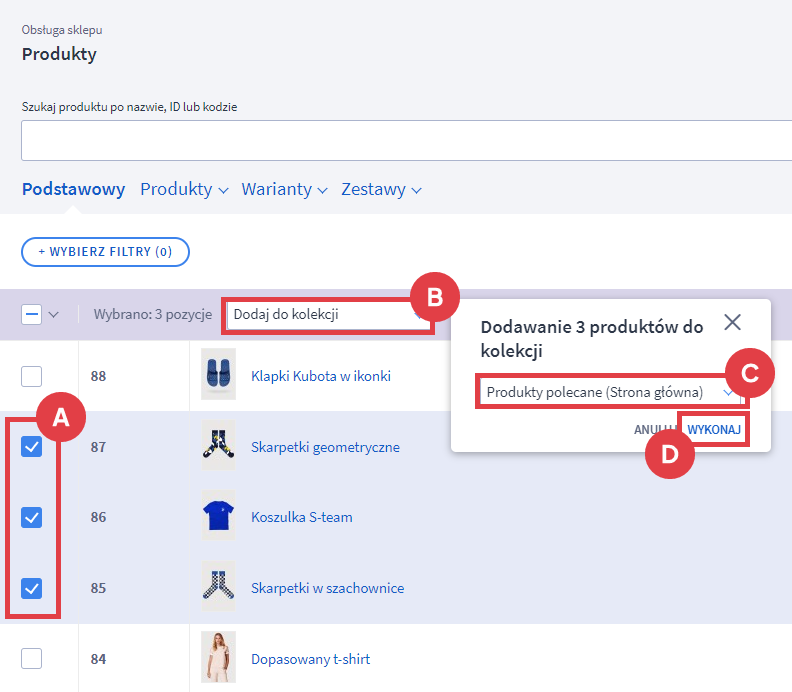Uncheck the Koszulka S-team row checkbox
This screenshot has height=692, width=792.
[x=32, y=517]
